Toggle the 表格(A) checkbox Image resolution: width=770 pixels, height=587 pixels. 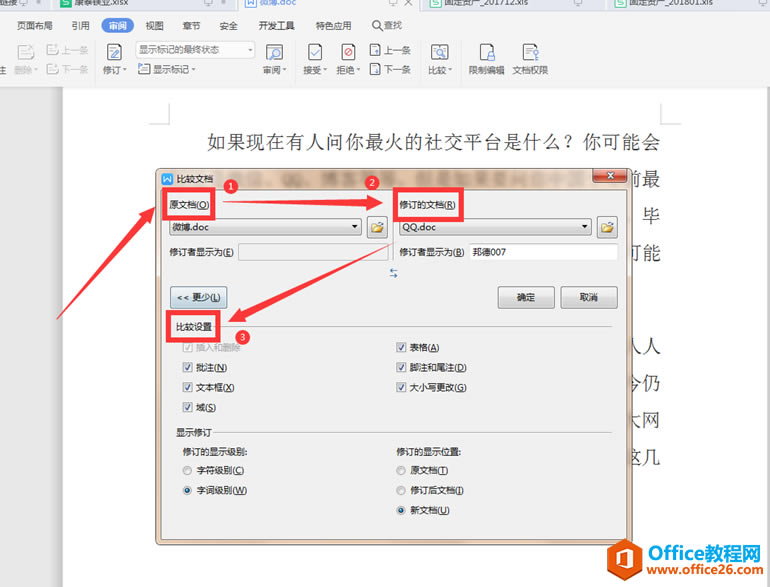pyautogui.click(x=401, y=347)
